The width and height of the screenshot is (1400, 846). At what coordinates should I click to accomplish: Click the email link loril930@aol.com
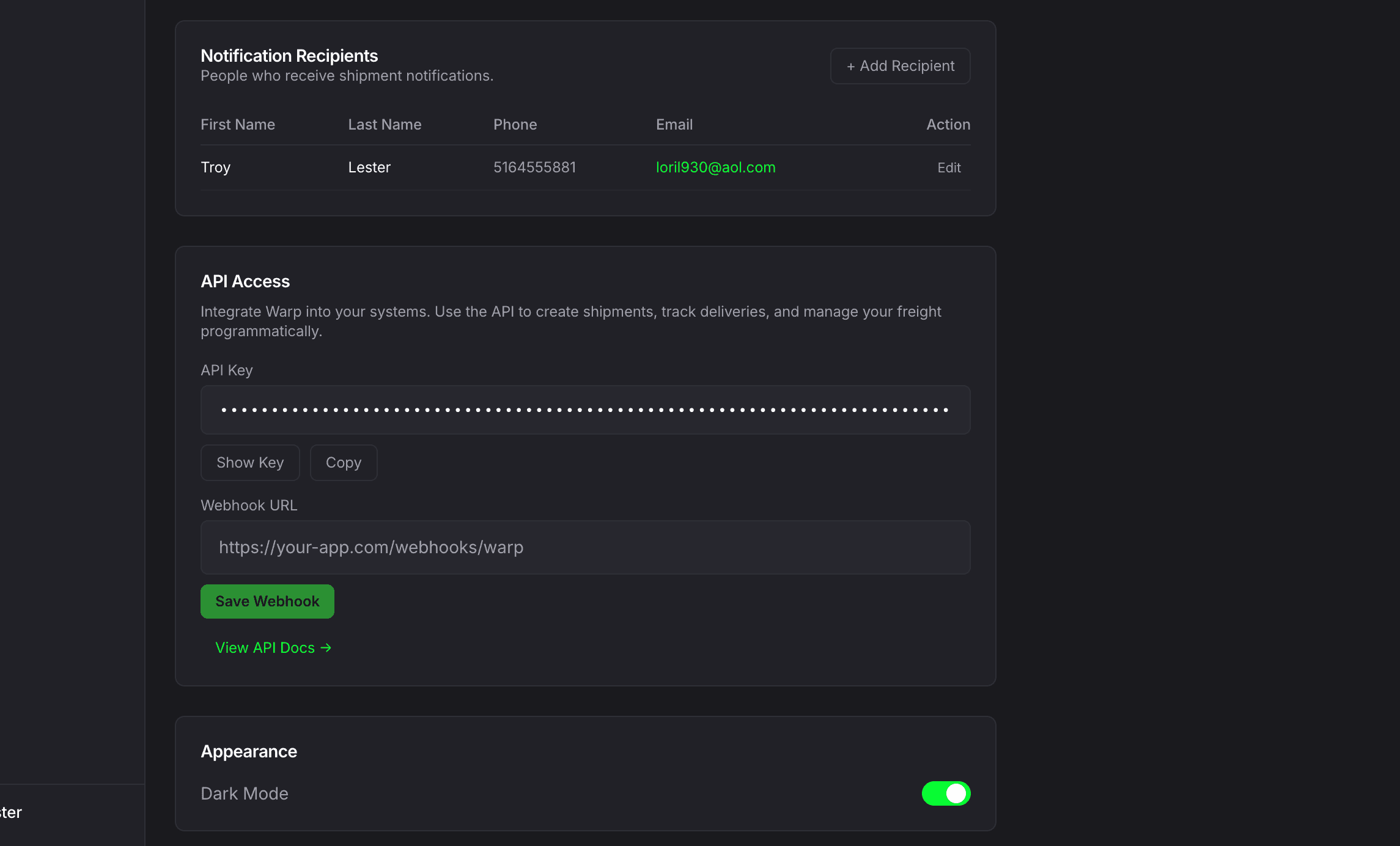click(x=715, y=167)
